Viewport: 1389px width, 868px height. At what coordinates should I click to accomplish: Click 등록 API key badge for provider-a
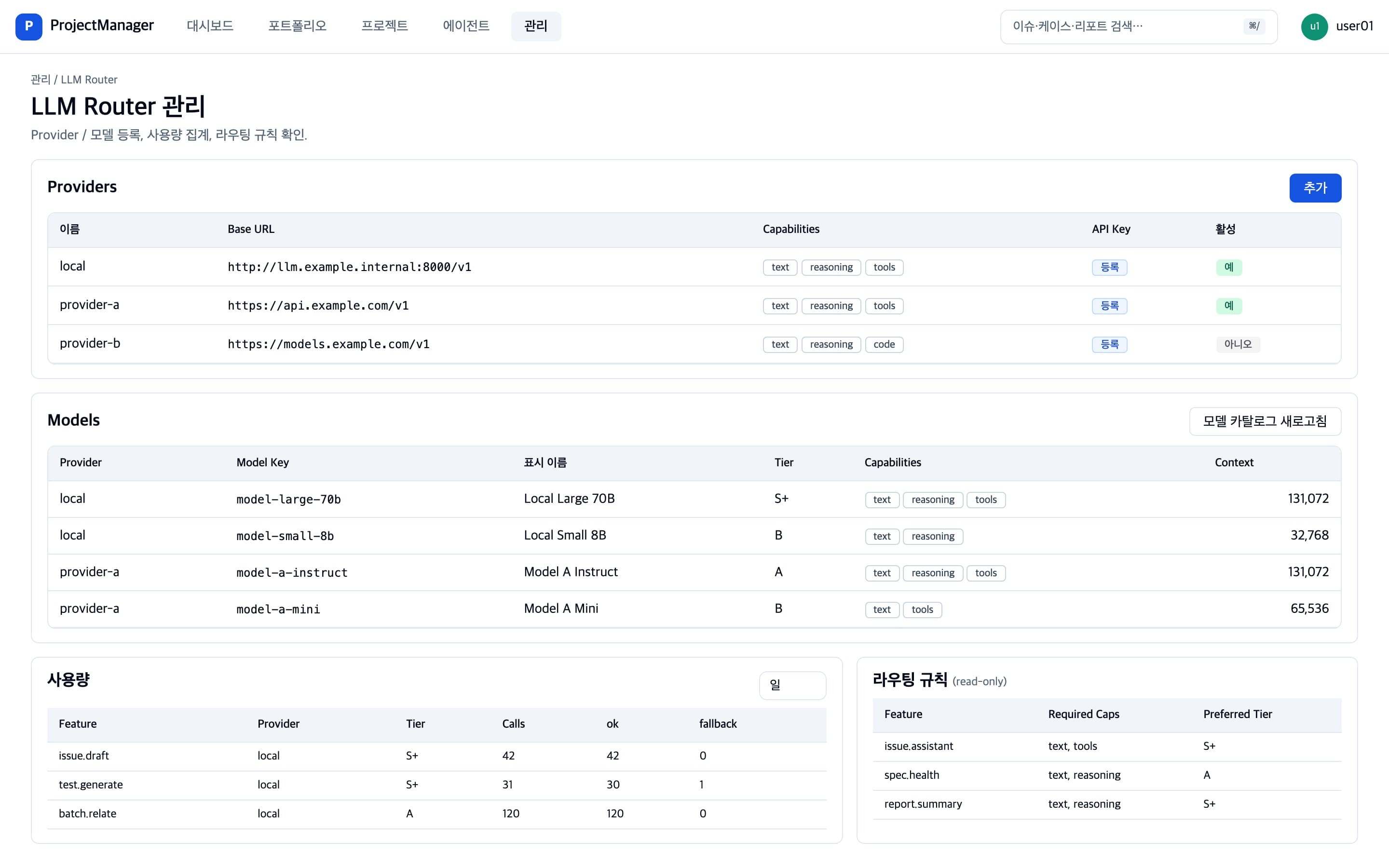coord(1109,305)
